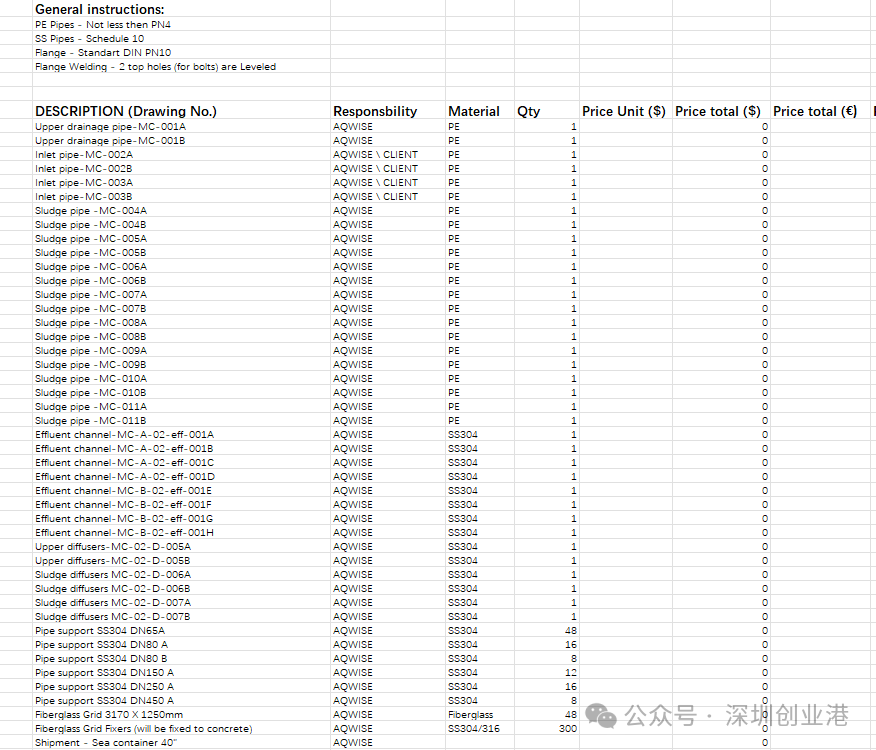Select 'Pipe support SS304 DN65A' cell
This screenshot has width=876, height=750.
click(181, 630)
